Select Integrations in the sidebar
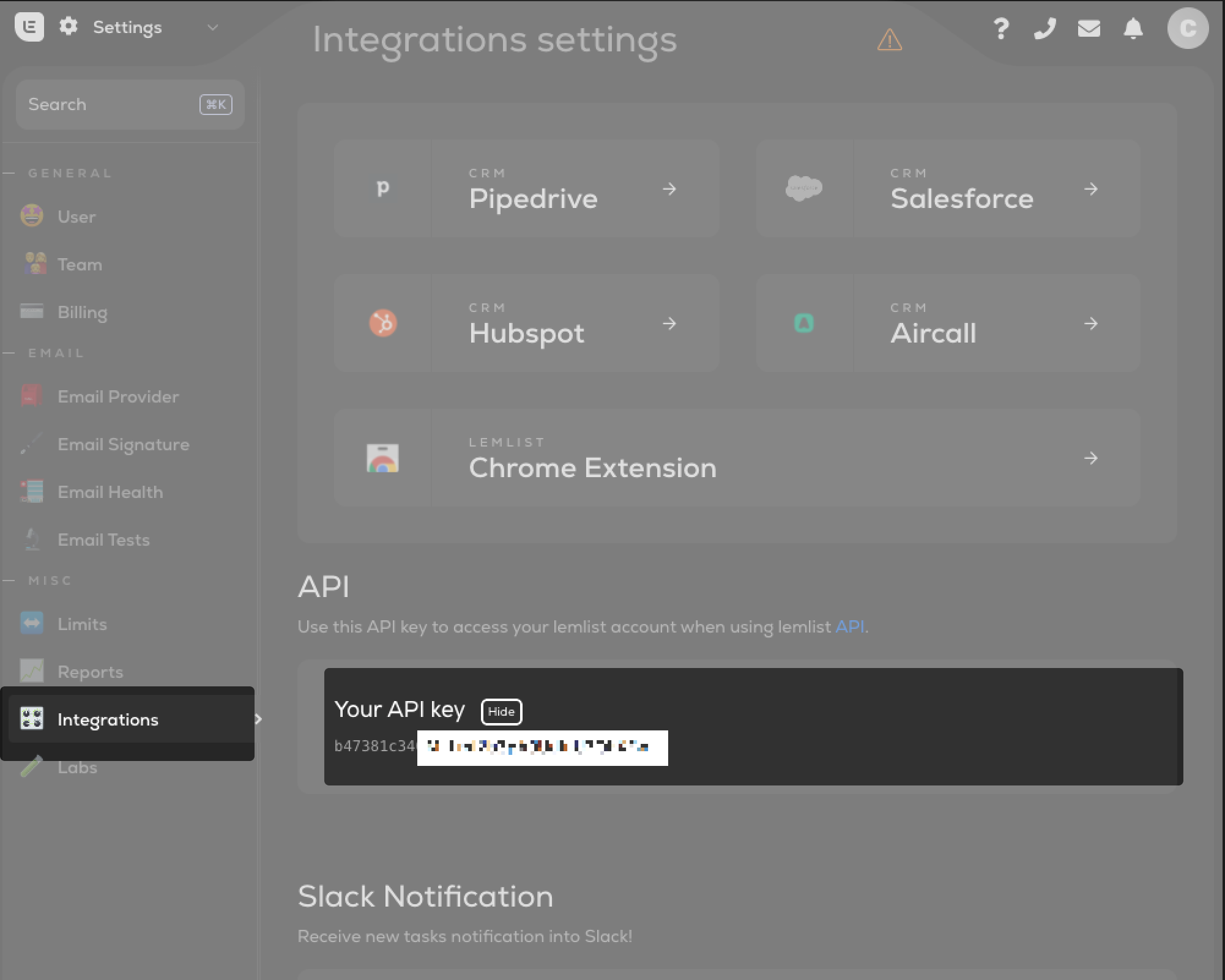This screenshot has width=1225, height=980. pyautogui.click(x=107, y=719)
